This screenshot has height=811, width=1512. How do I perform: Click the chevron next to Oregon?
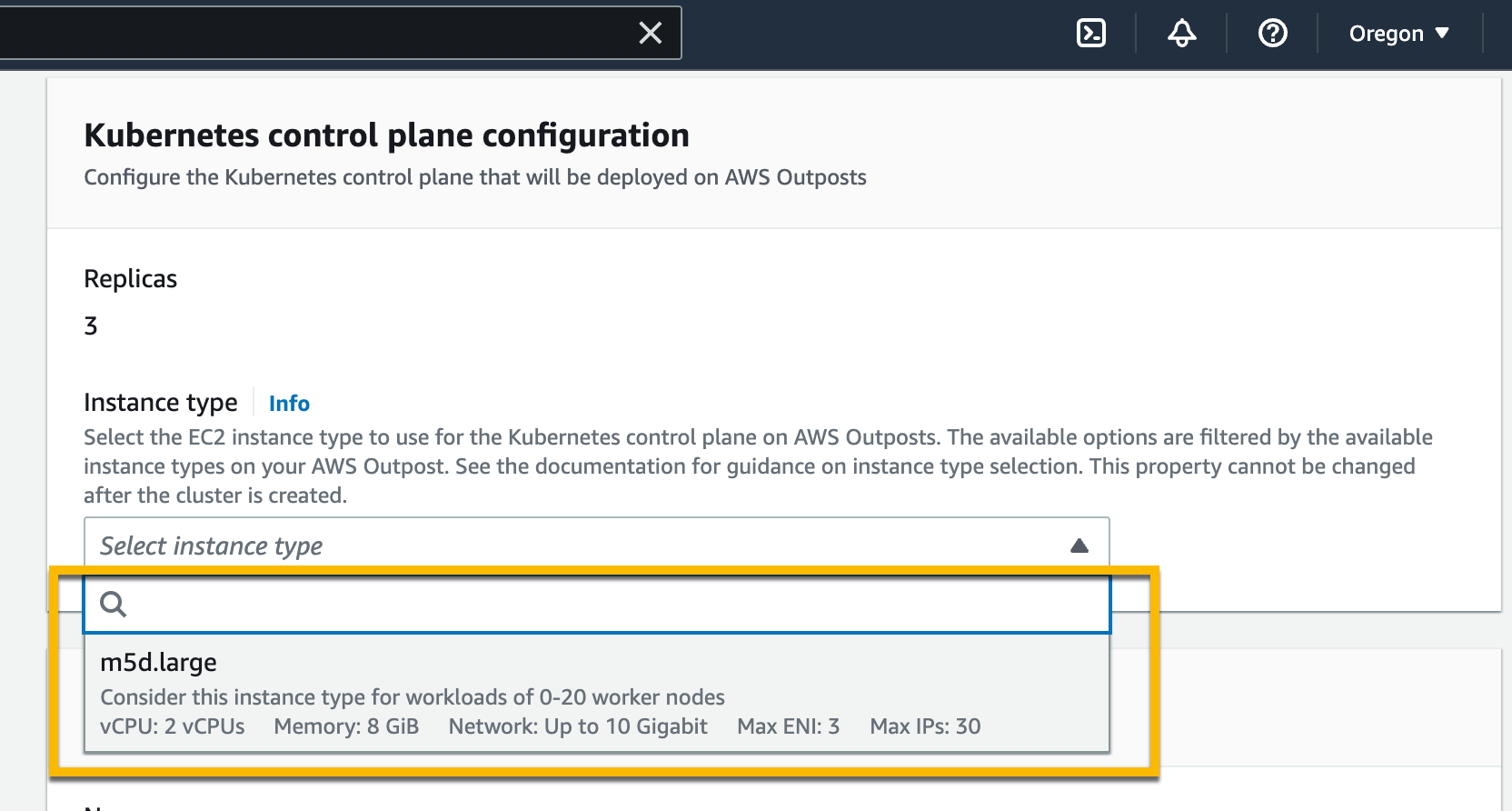click(x=1443, y=33)
